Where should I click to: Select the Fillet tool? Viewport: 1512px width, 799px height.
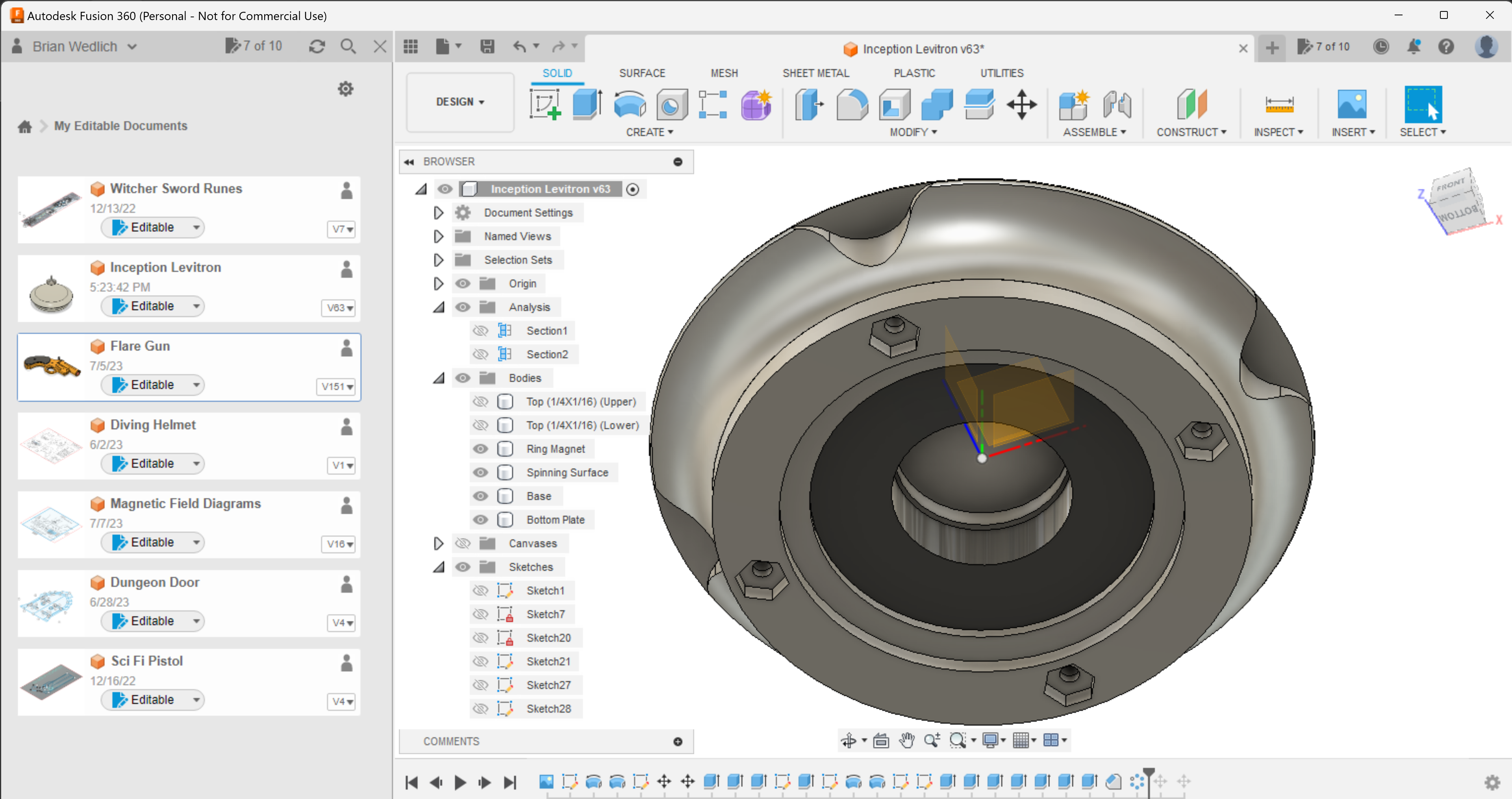pos(852,104)
